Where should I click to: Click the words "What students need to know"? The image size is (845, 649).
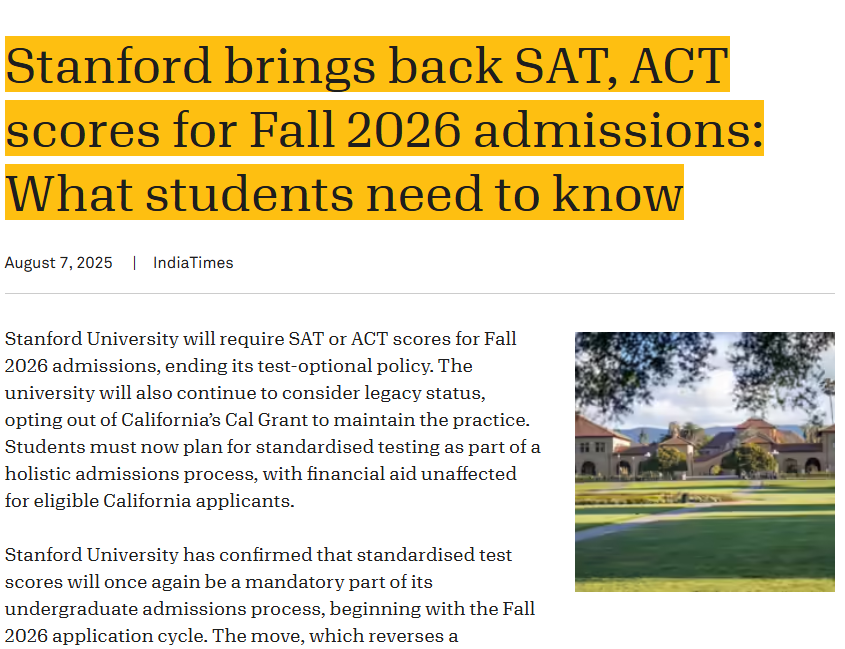344,193
